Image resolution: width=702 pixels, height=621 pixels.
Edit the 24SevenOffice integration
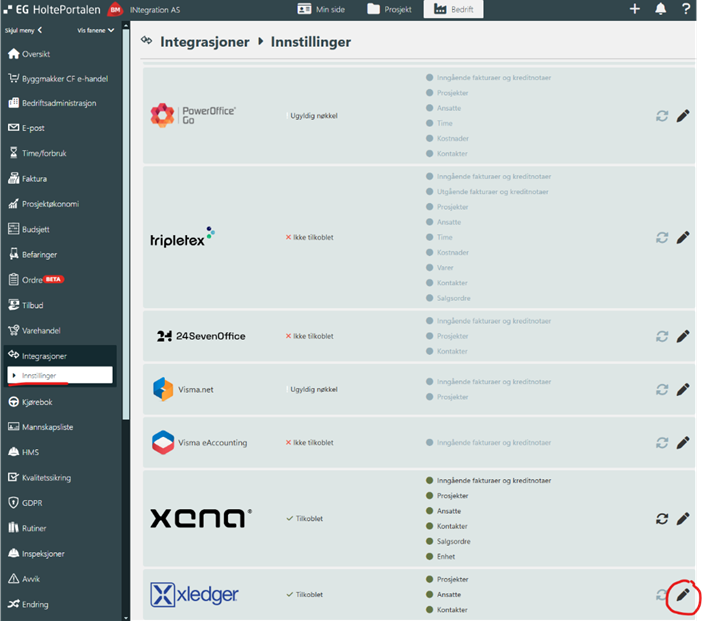683,337
